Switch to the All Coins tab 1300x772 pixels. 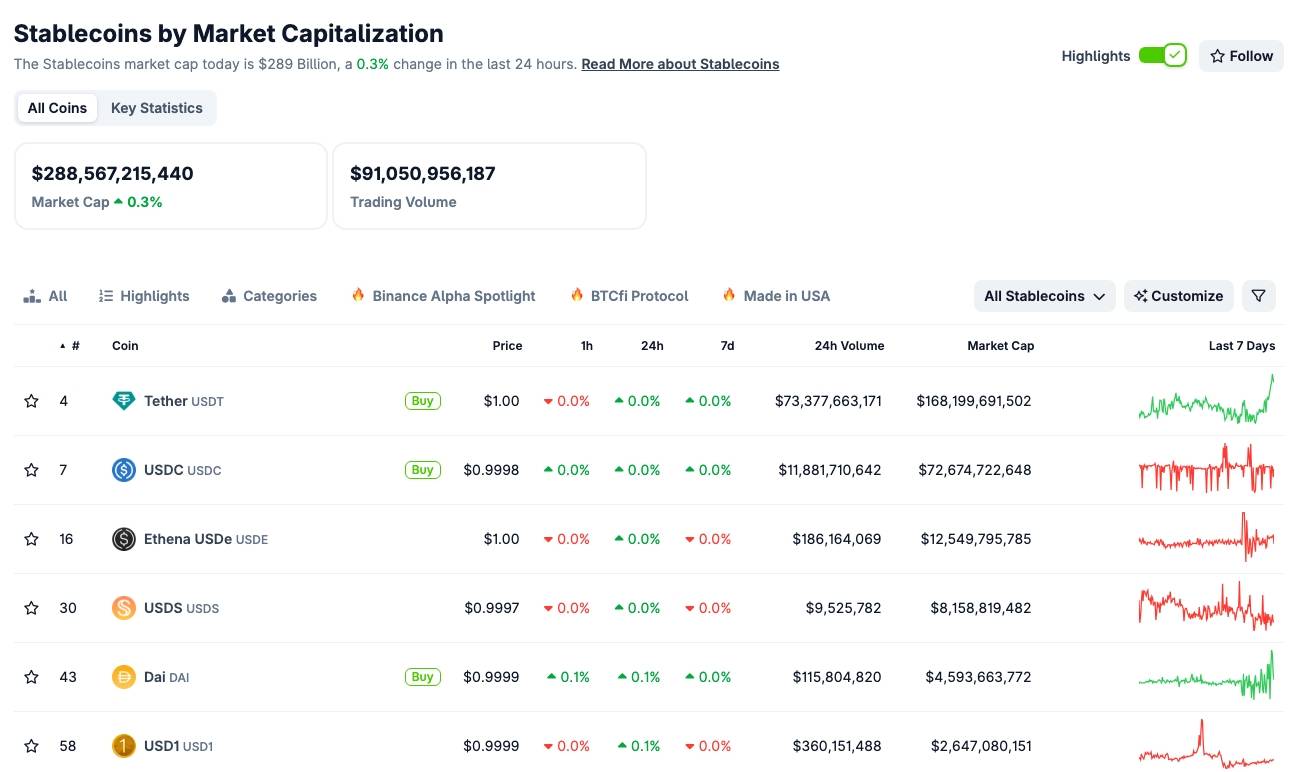tap(57, 108)
